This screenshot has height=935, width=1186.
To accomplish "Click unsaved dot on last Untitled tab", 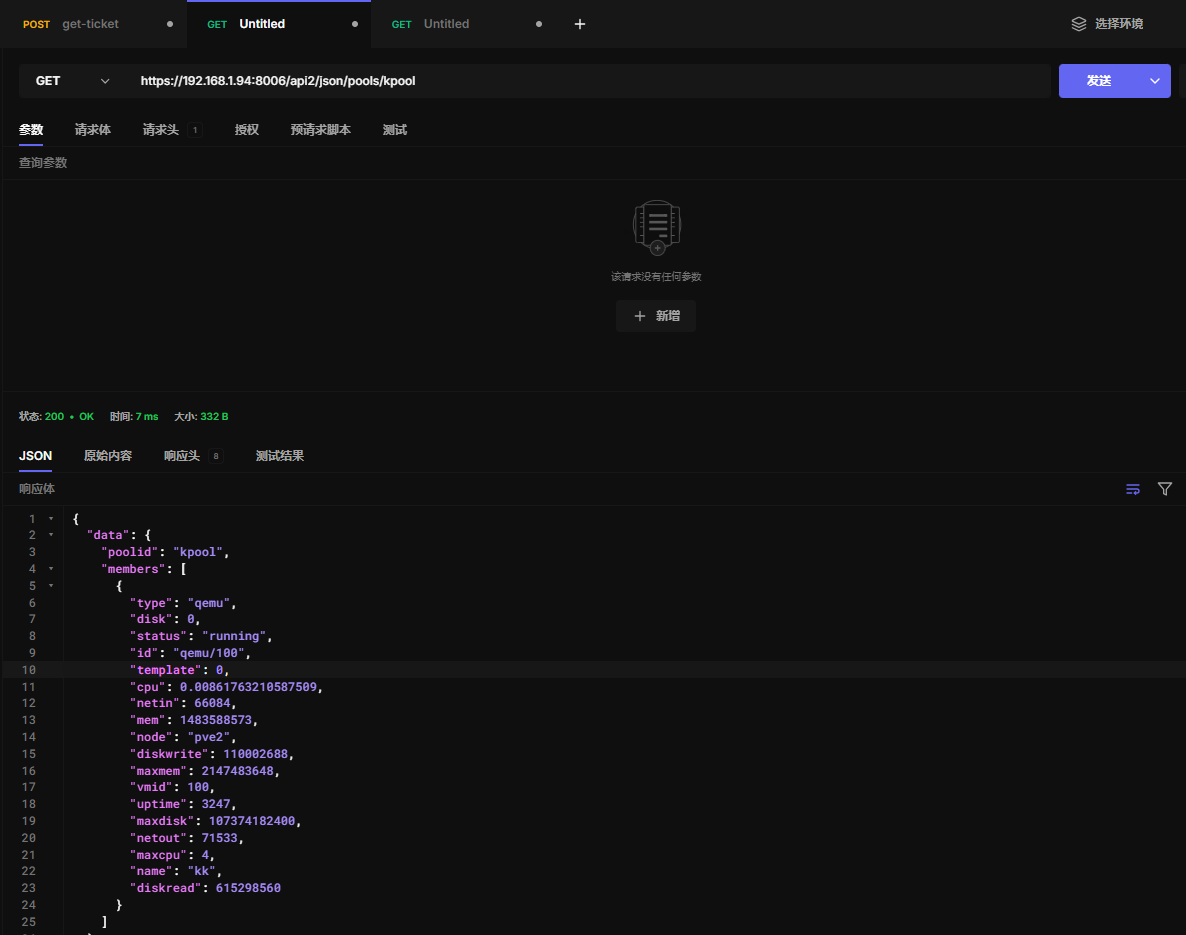I will tap(539, 24).
